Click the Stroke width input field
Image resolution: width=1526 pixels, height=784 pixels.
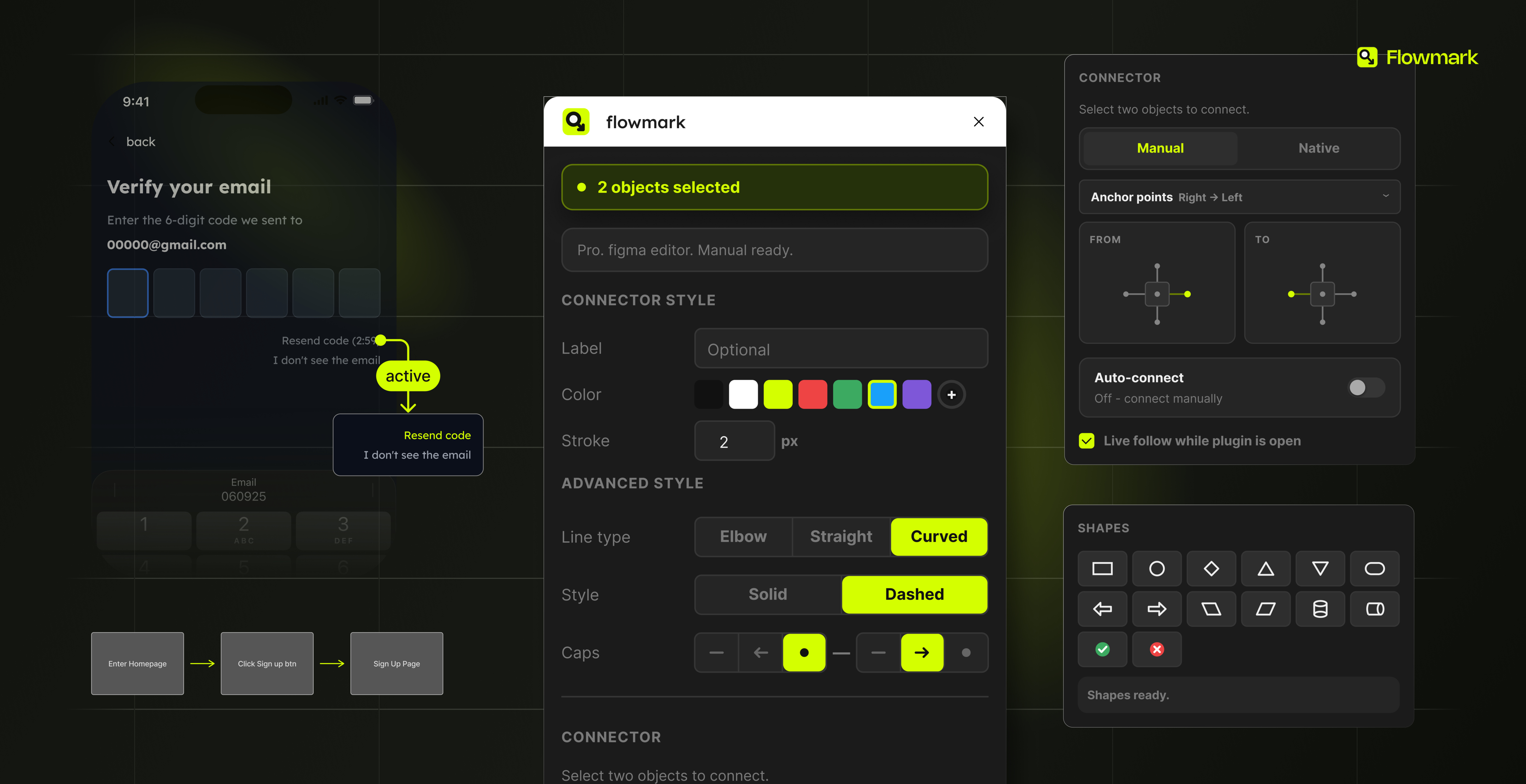pos(735,441)
